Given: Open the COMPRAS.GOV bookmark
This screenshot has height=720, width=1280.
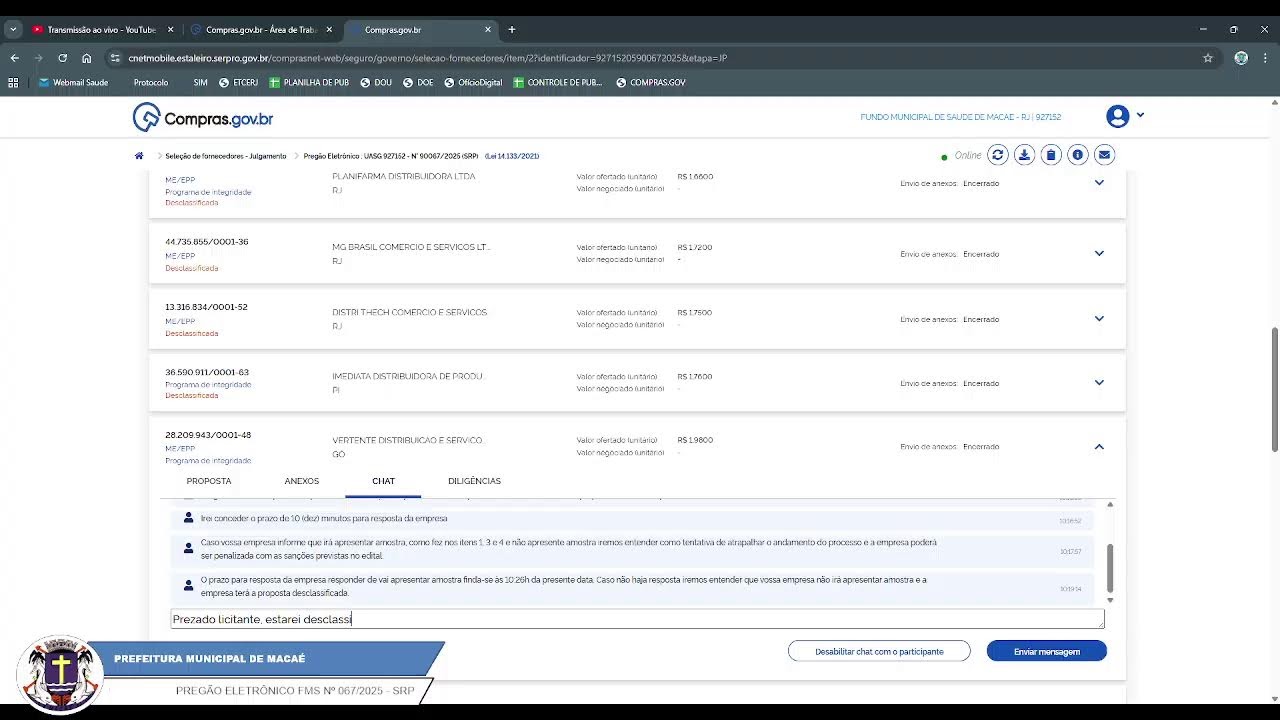Looking at the screenshot, I should point(651,83).
